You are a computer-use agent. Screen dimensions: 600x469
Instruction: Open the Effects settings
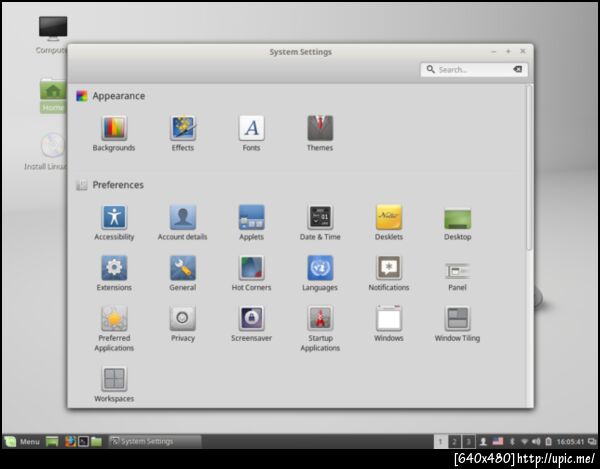(x=183, y=133)
